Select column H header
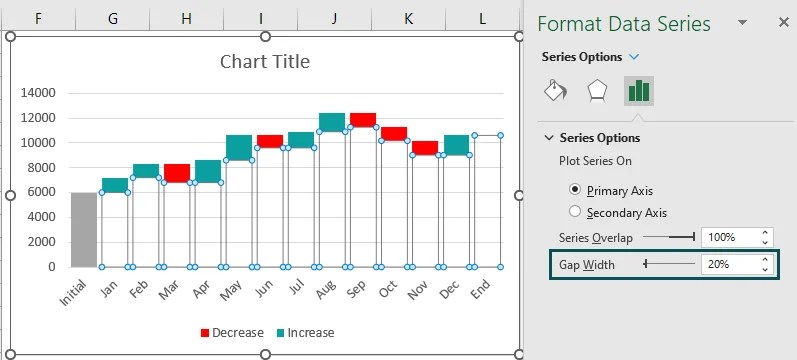Image resolution: width=797 pixels, height=360 pixels. click(x=187, y=19)
